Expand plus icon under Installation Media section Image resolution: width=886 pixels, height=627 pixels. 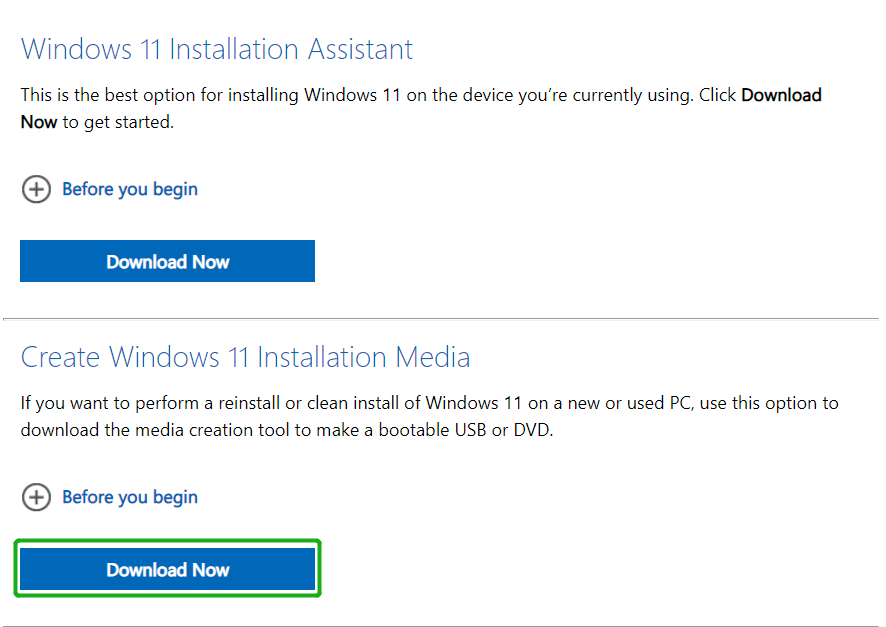tap(36, 497)
